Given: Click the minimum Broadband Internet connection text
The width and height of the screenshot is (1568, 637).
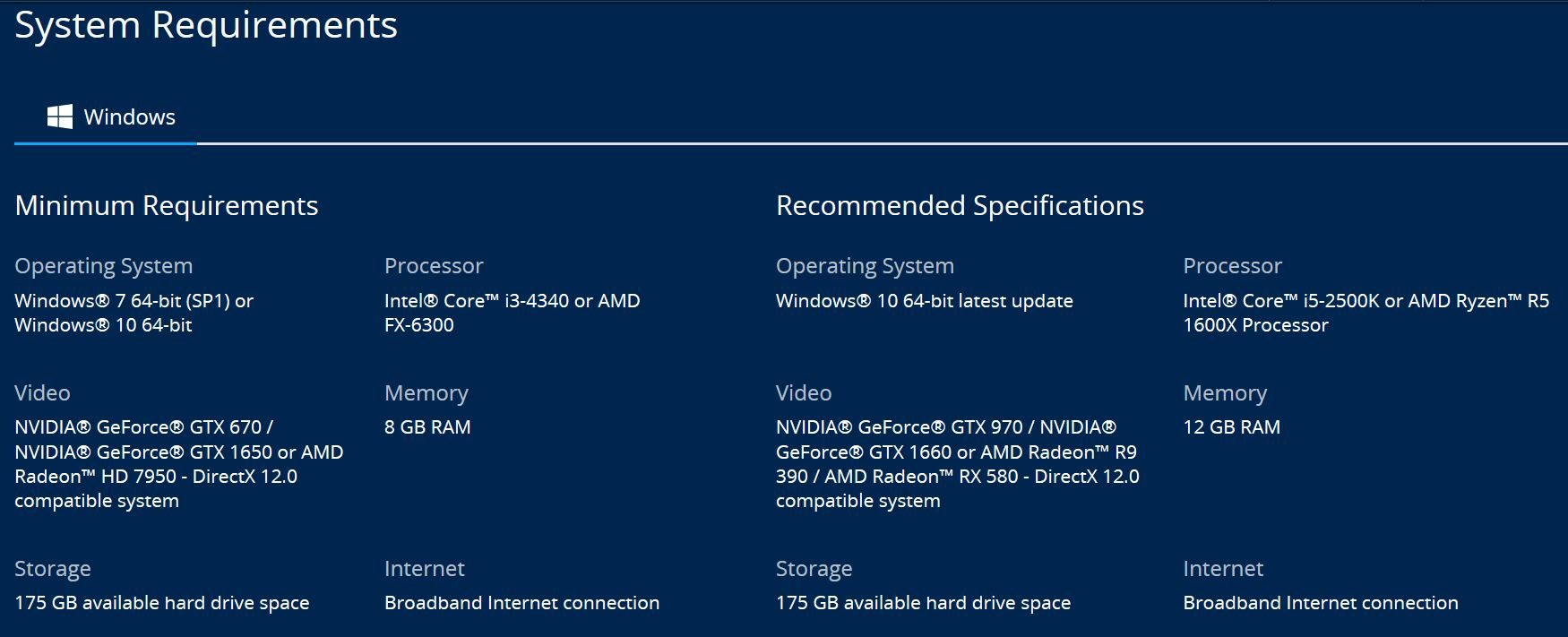Looking at the screenshot, I should pyautogui.click(x=522, y=603).
